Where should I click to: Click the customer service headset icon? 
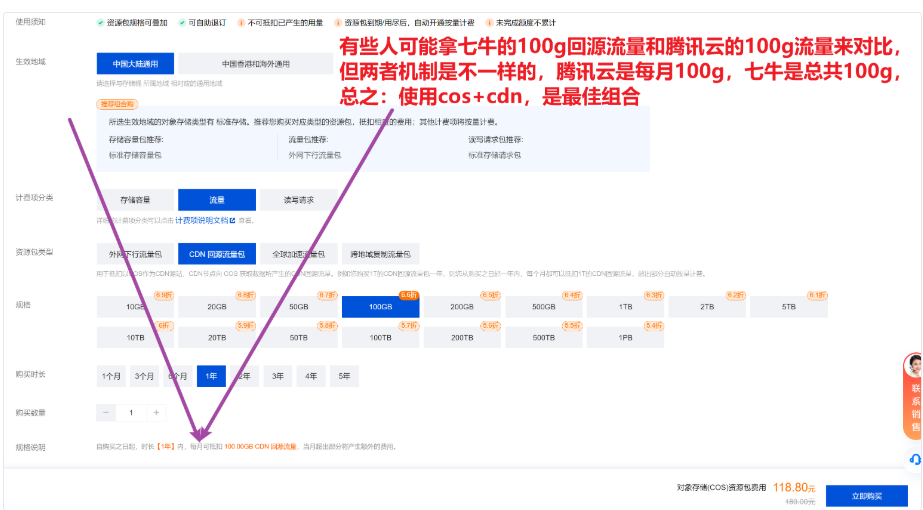click(915, 459)
